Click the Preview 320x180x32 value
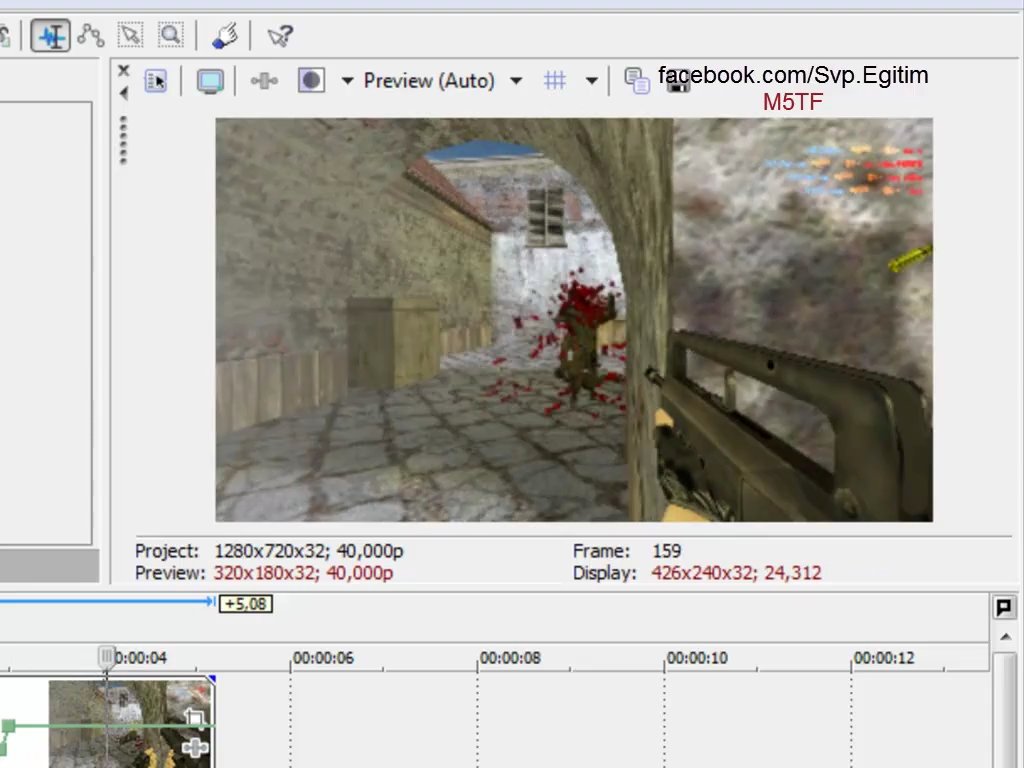This screenshot has height=768, width=1024. pyautogui.click(x=304, y=573)
